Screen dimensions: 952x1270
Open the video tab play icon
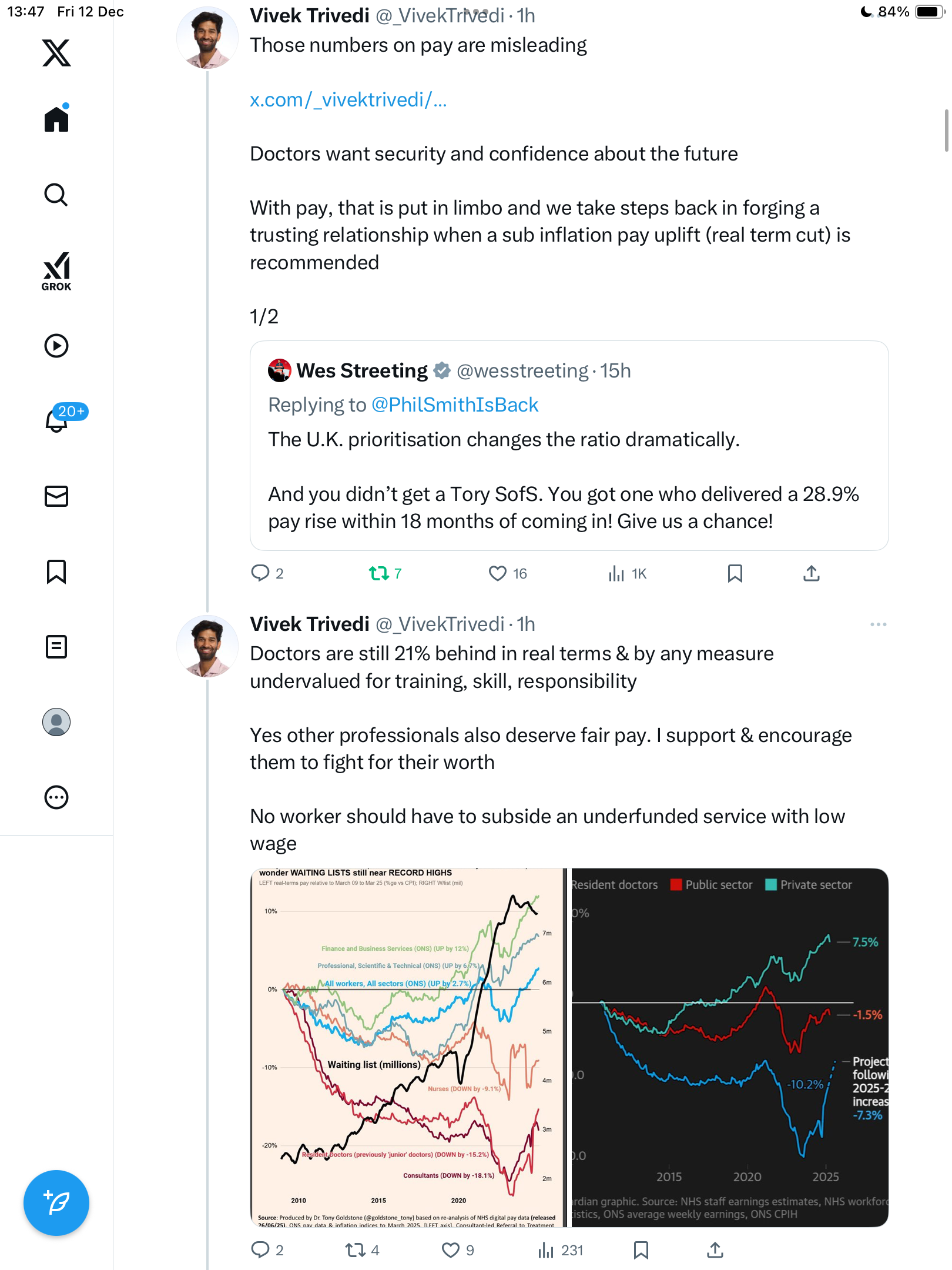(x=56, y=346)
